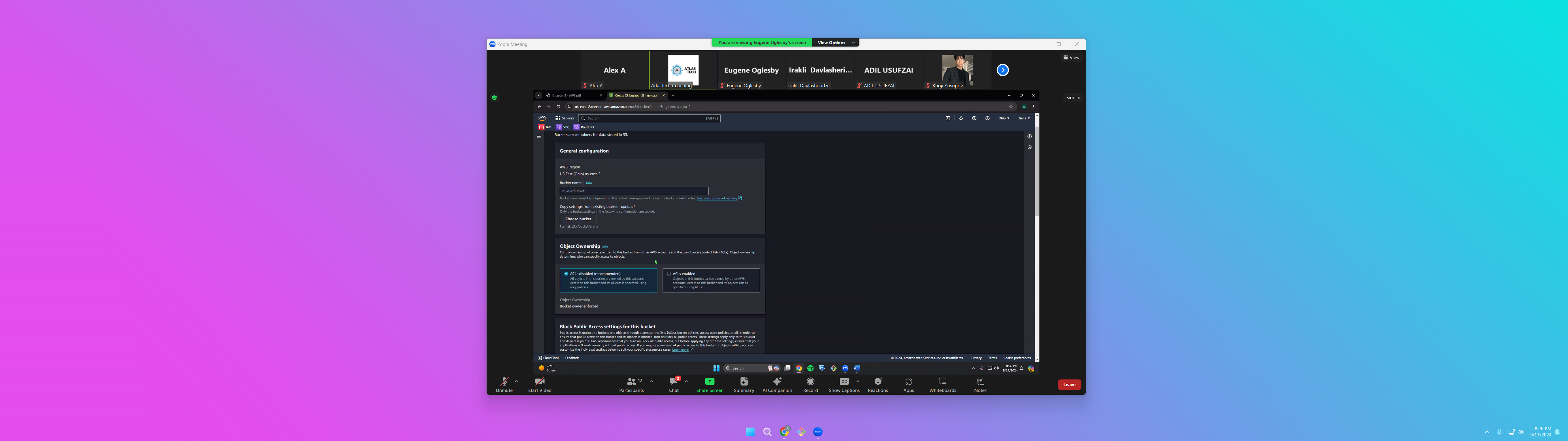
Task: Expand audio options arrow beside Unmute
Action: click(516, 381)
